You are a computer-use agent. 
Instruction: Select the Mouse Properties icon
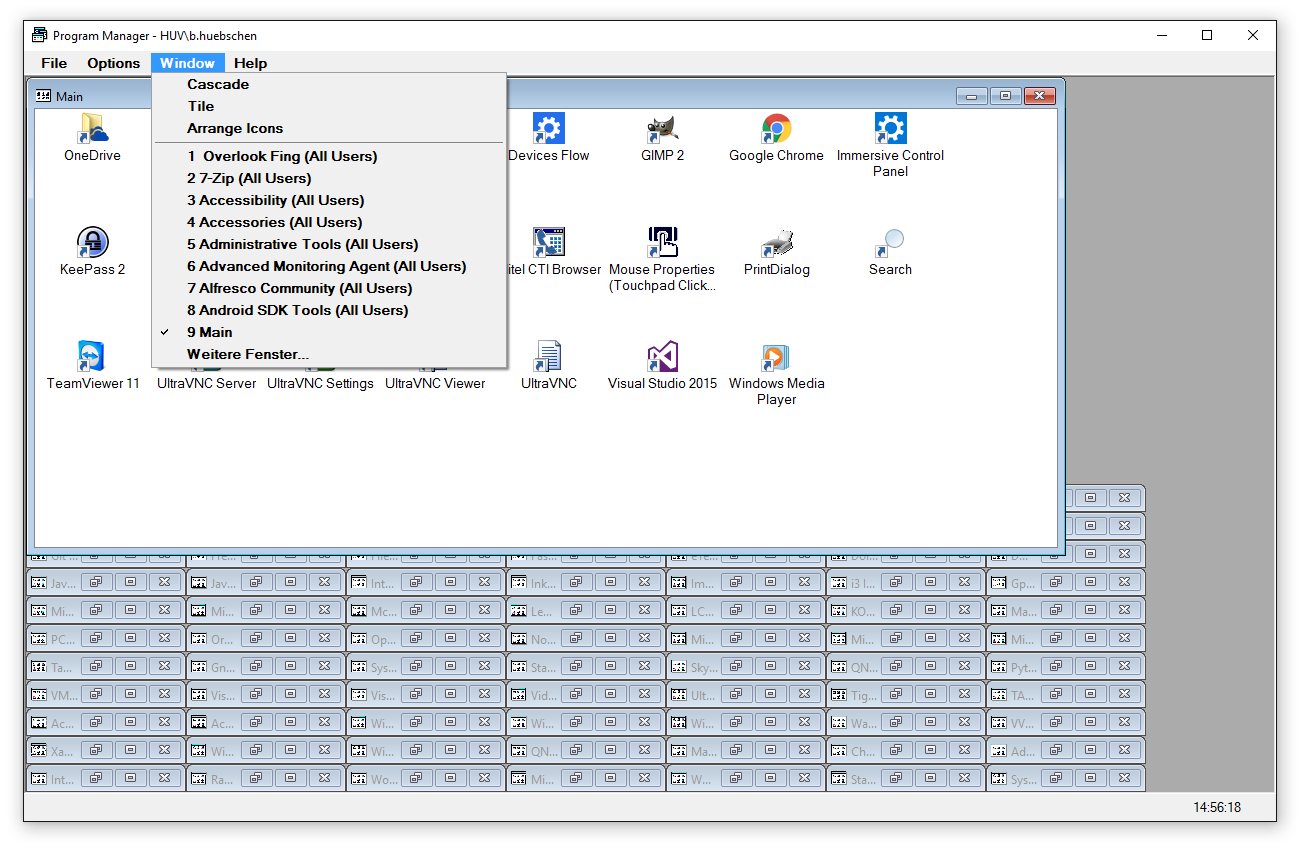point(662,242)
